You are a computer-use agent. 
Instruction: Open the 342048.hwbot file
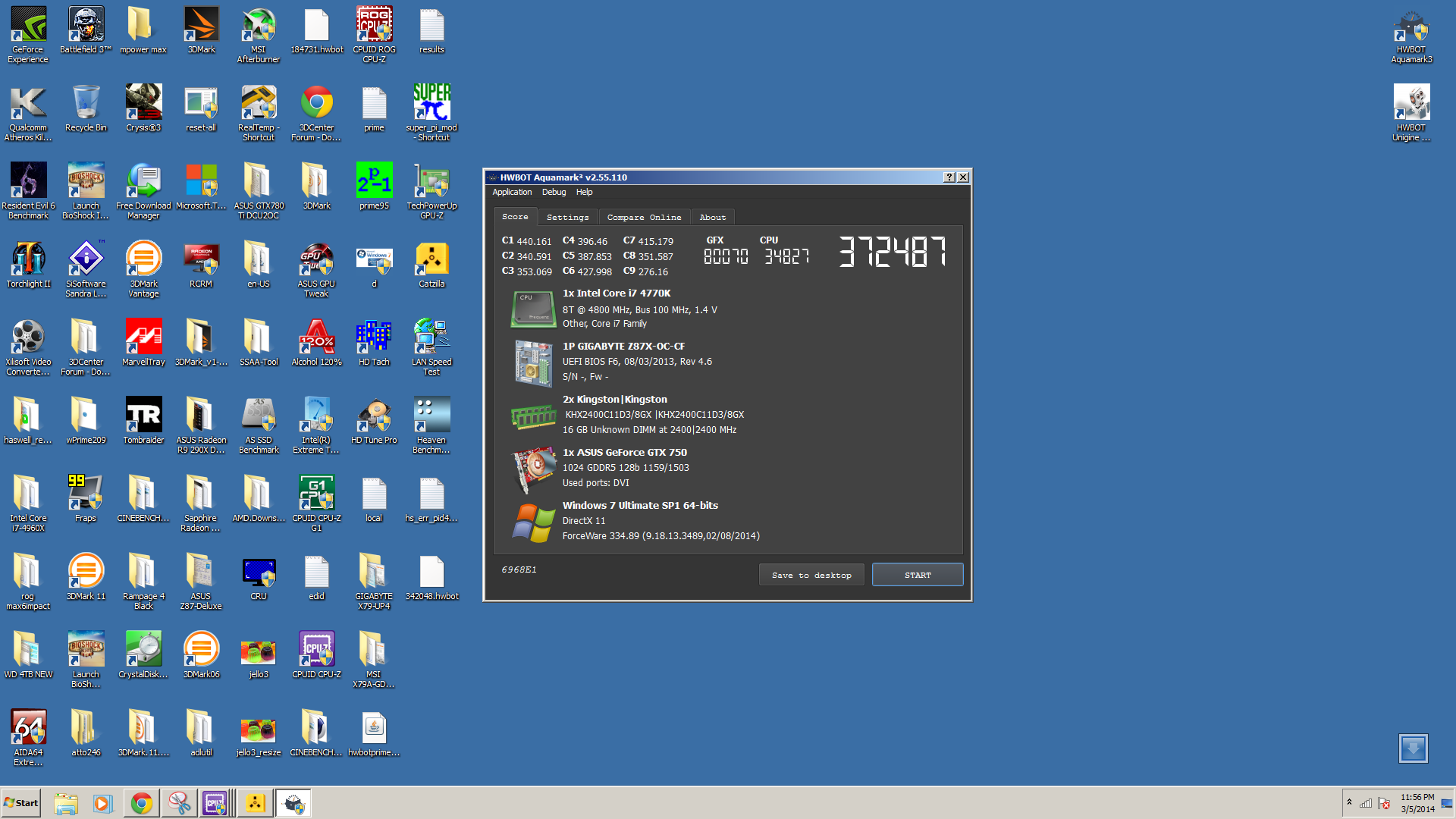tap(431, 576)
